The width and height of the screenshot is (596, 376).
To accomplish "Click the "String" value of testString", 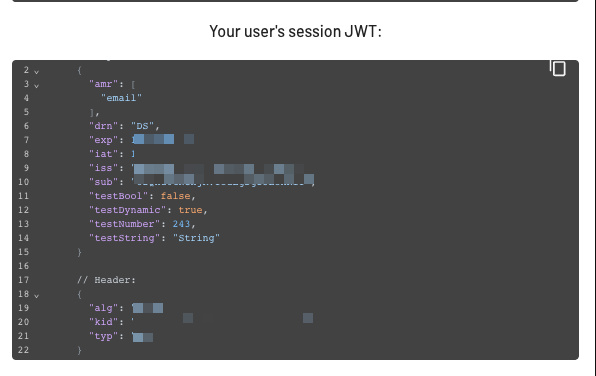I will [x=196, y=238].
